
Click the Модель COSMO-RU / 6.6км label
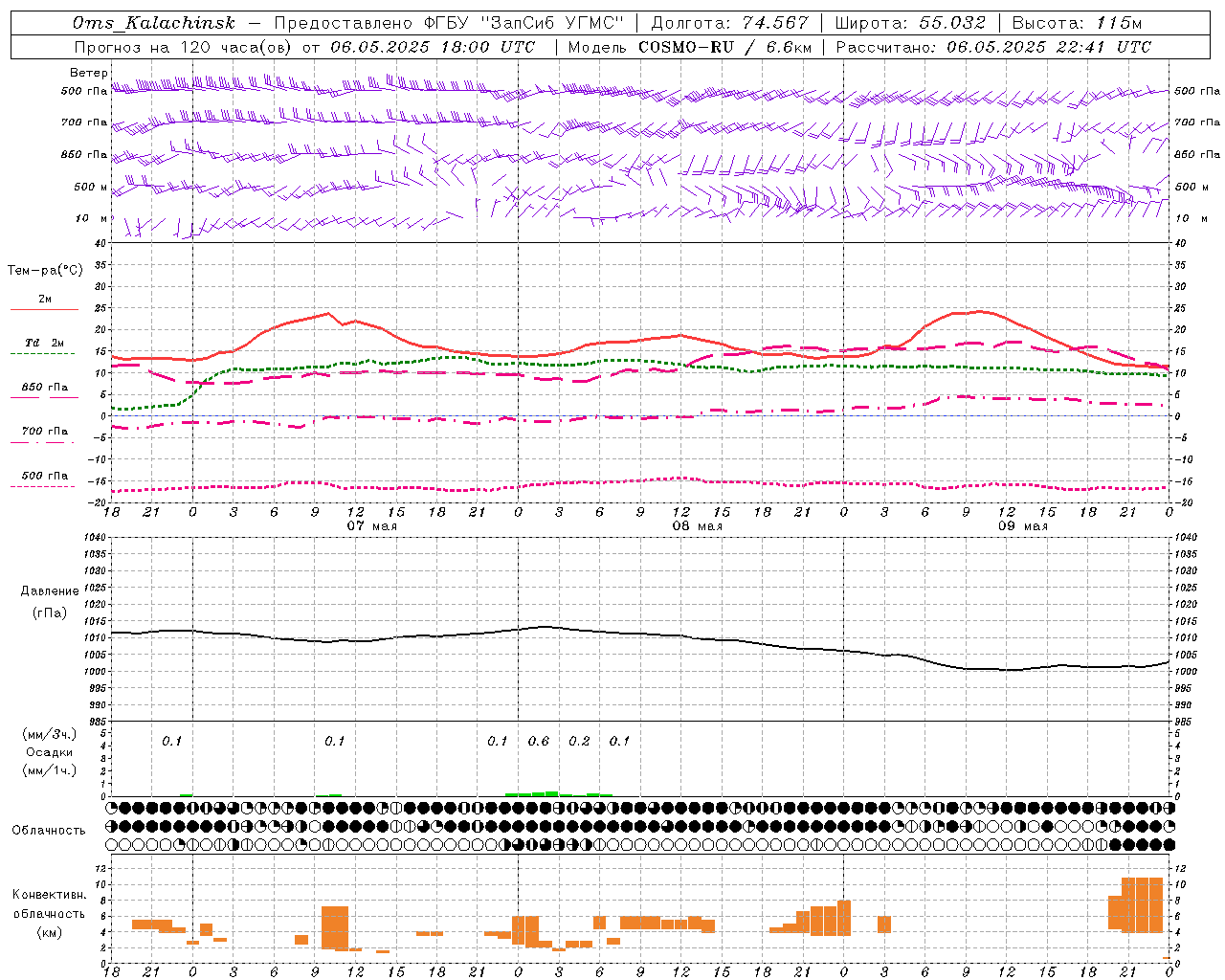click(x=690, y=47)
